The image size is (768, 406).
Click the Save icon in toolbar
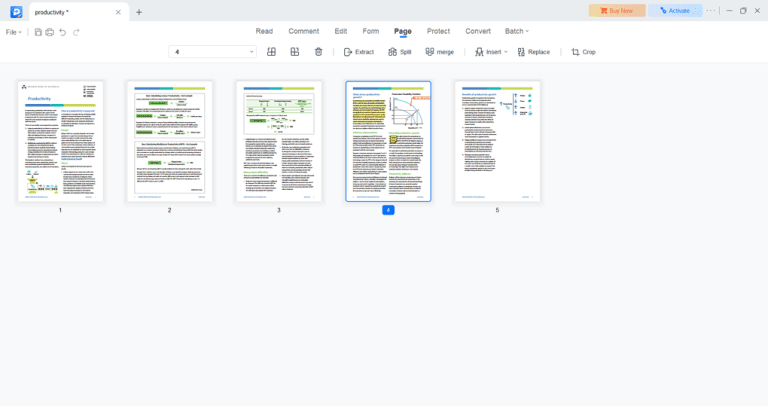(x=38, y=32)
